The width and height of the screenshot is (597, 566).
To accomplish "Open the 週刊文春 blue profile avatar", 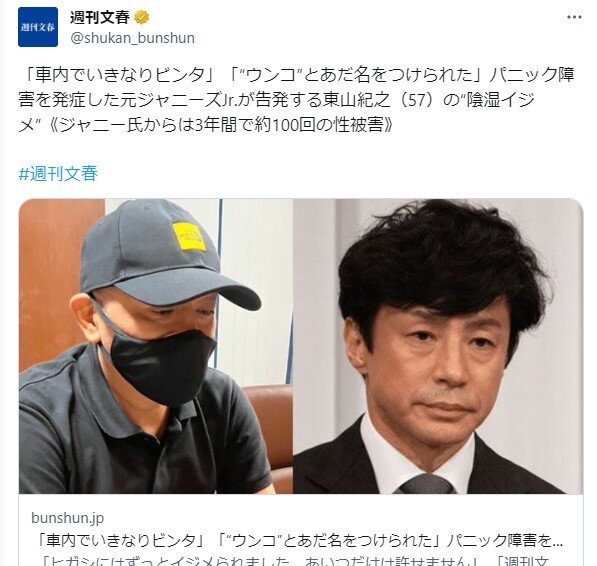I will (x=38, y=27).
